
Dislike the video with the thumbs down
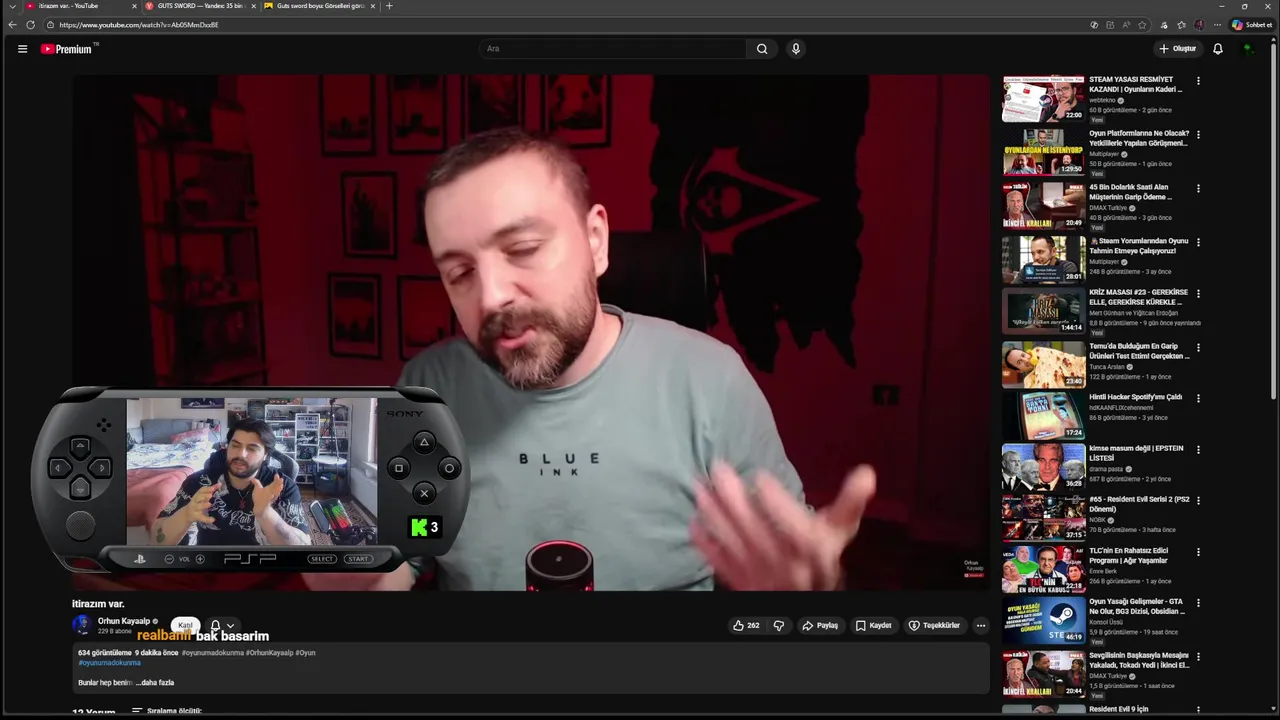click(x=779, y=625)
